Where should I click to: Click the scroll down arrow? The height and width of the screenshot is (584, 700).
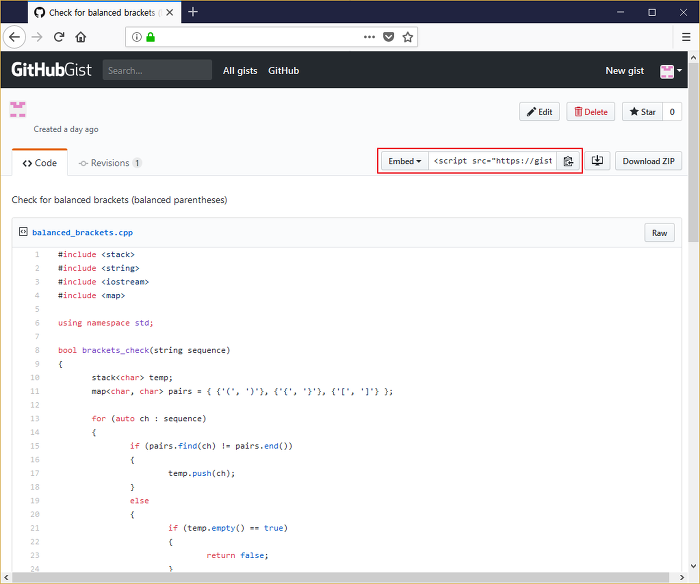(693, 566)
